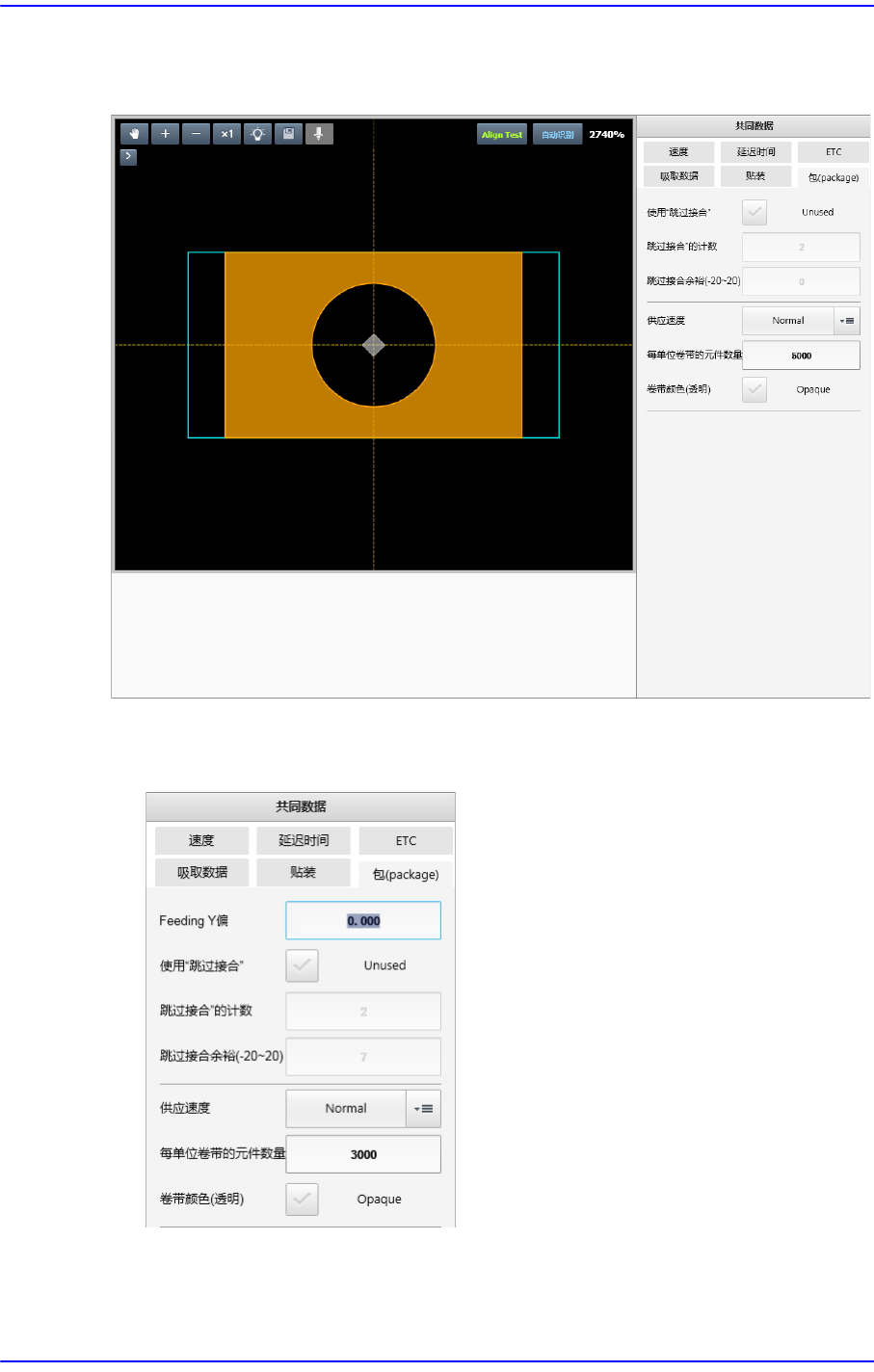This screenshot has height=1372, width=874.
Task: Click the Feeding Y偏 input field
Action: coord(363,921)
